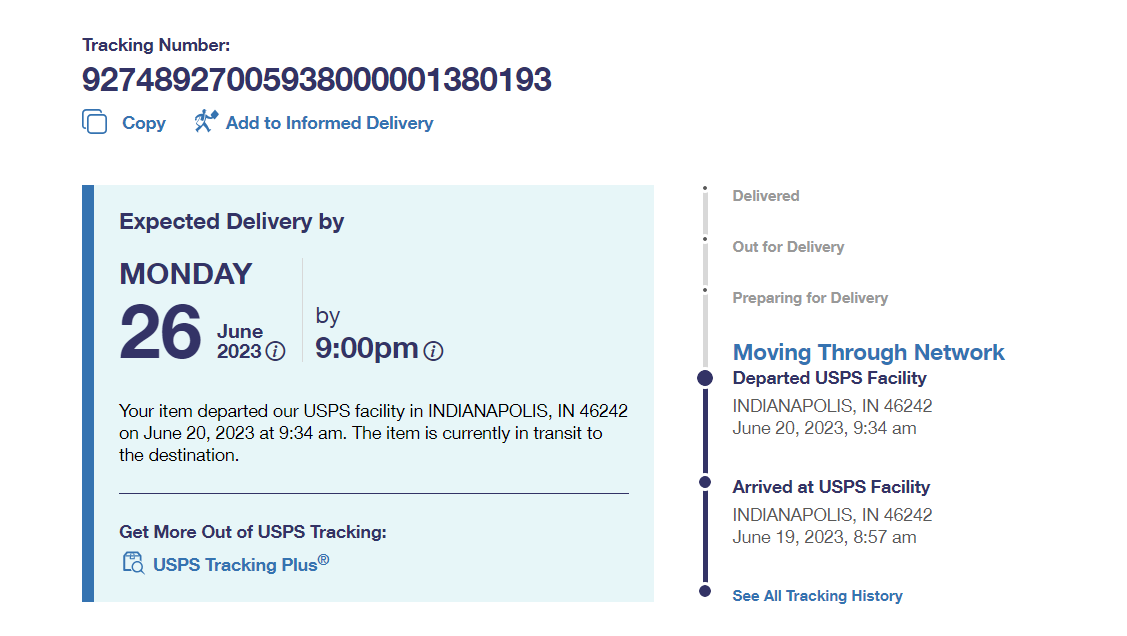This screenshot has height=636, width=1127.
Task: Open the info icon beside June 2023
Action: pos(275,352)
